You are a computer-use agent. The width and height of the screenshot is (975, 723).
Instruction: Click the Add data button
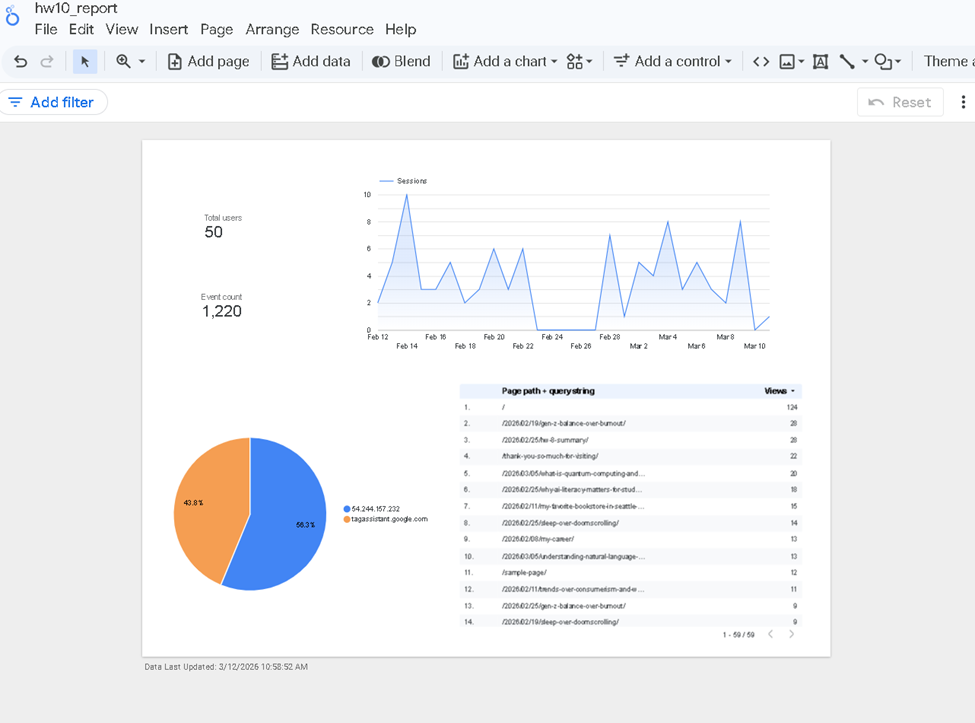point(311,62)
